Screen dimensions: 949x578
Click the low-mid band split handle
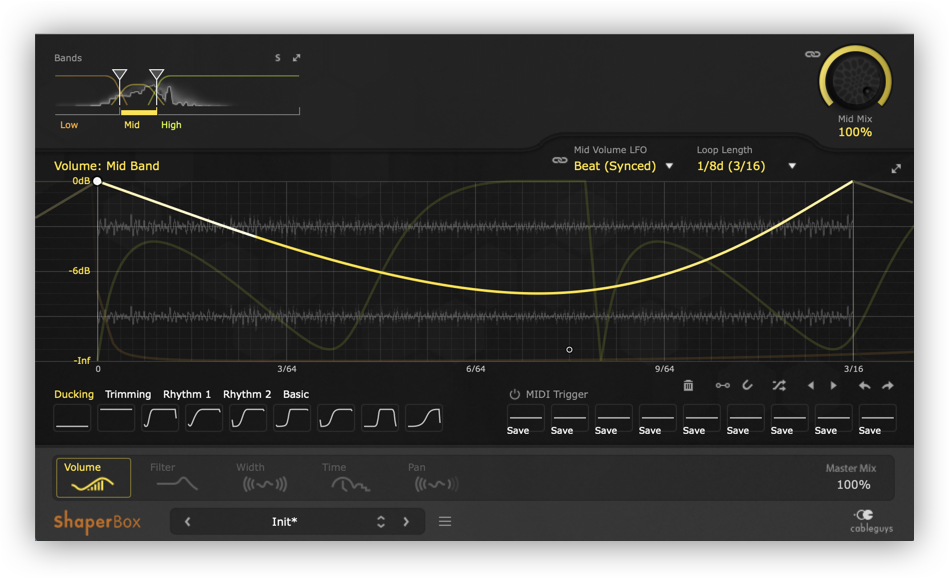[x=120, y=75]
